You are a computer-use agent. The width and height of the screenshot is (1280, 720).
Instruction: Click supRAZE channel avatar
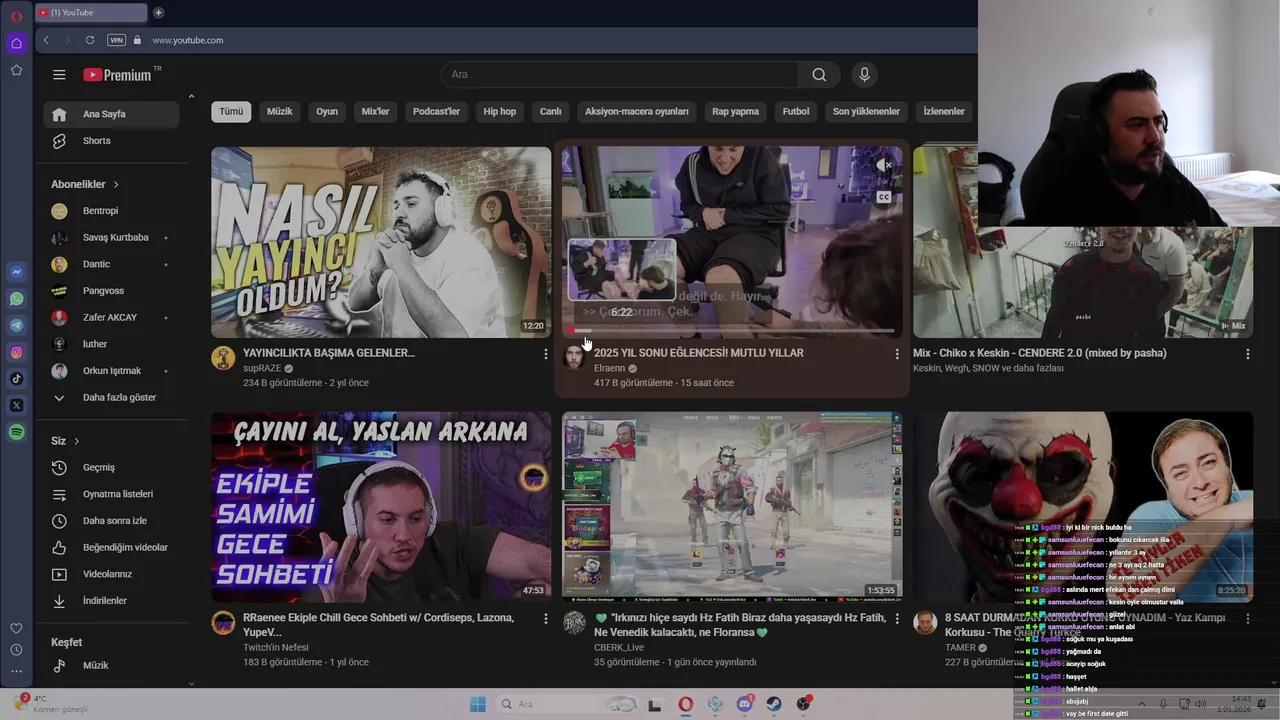coord(223,358)
